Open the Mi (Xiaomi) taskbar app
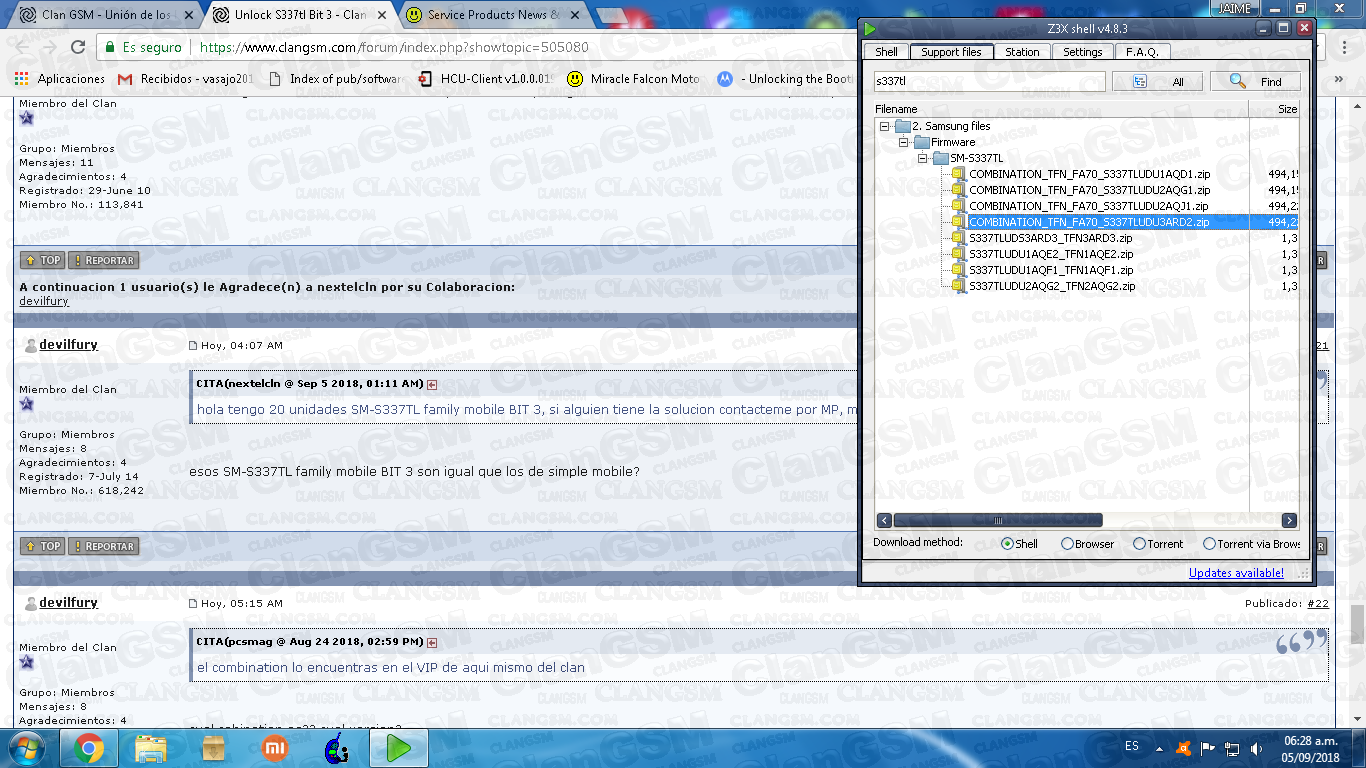This screenshot has width=1366, height=768. pyautogui.click(x=275, y=748)
